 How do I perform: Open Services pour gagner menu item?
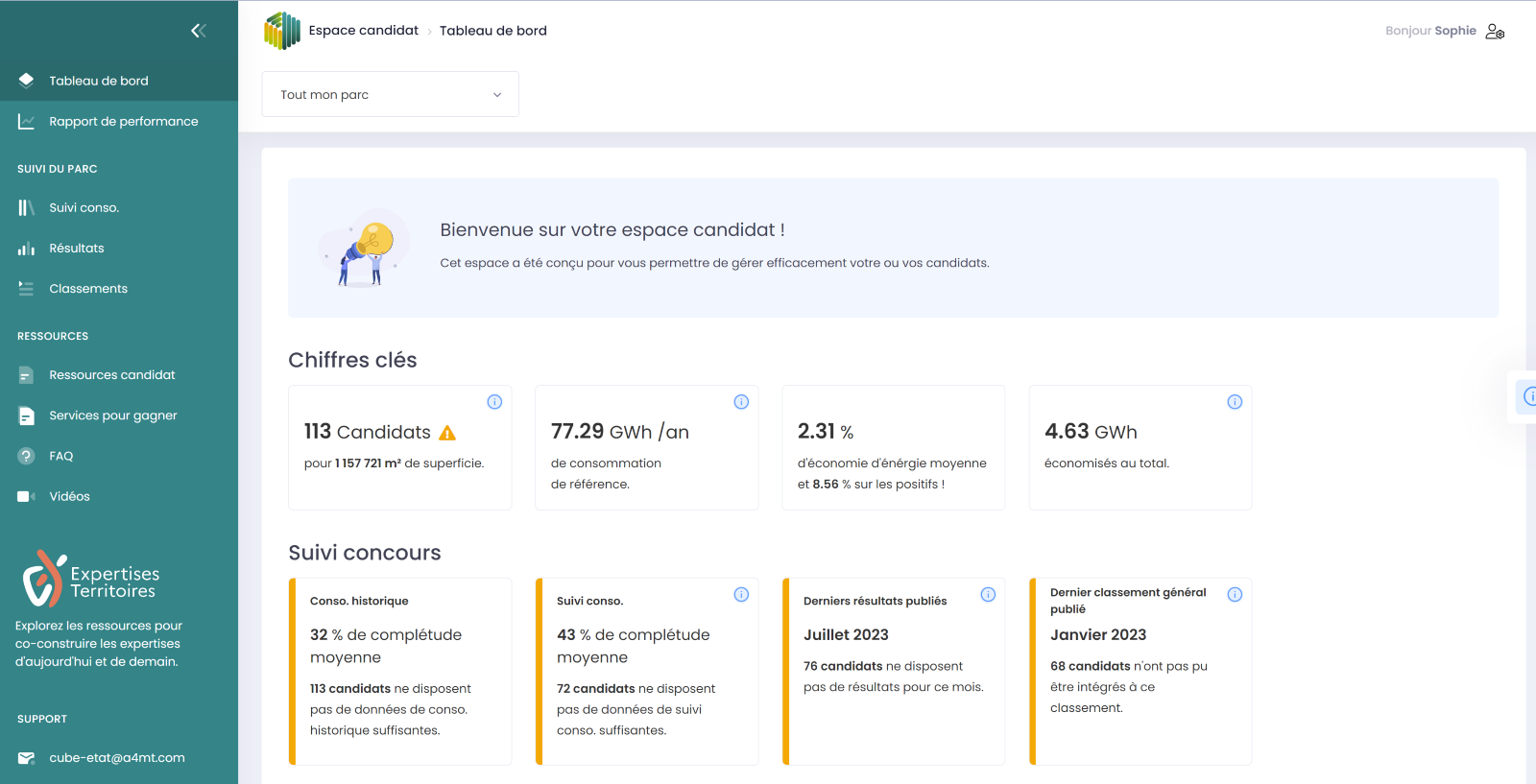(119, 416)
